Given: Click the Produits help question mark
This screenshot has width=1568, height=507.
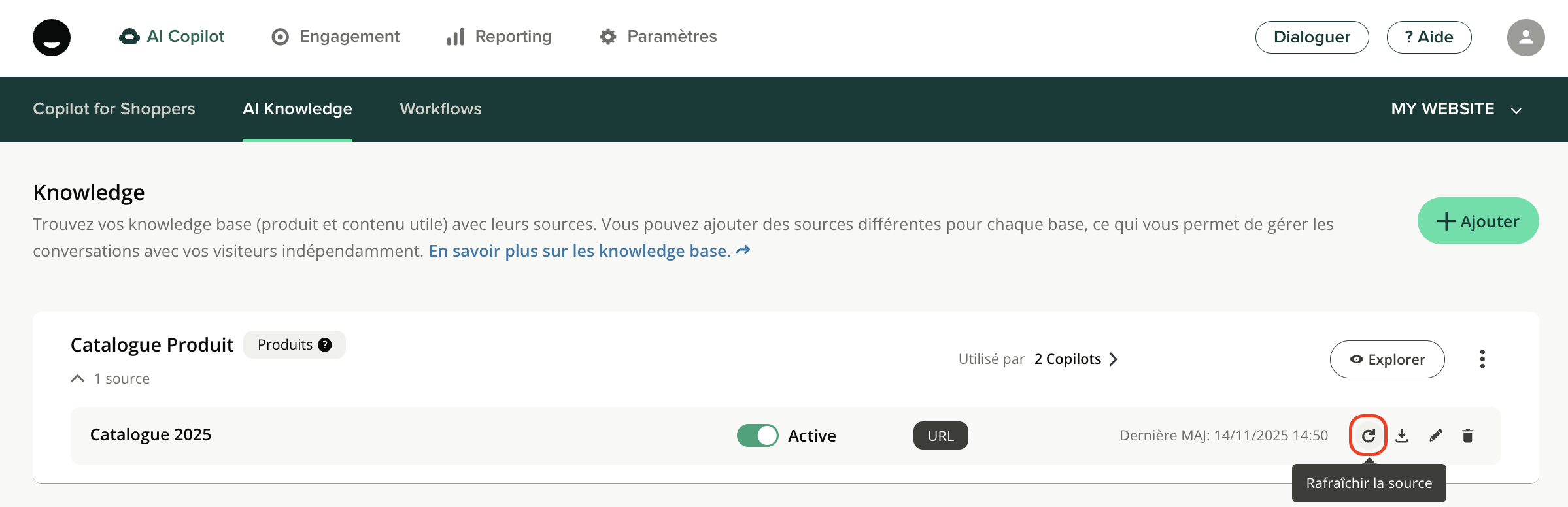Looking at the screenshot, I should [x=325, y=344].
